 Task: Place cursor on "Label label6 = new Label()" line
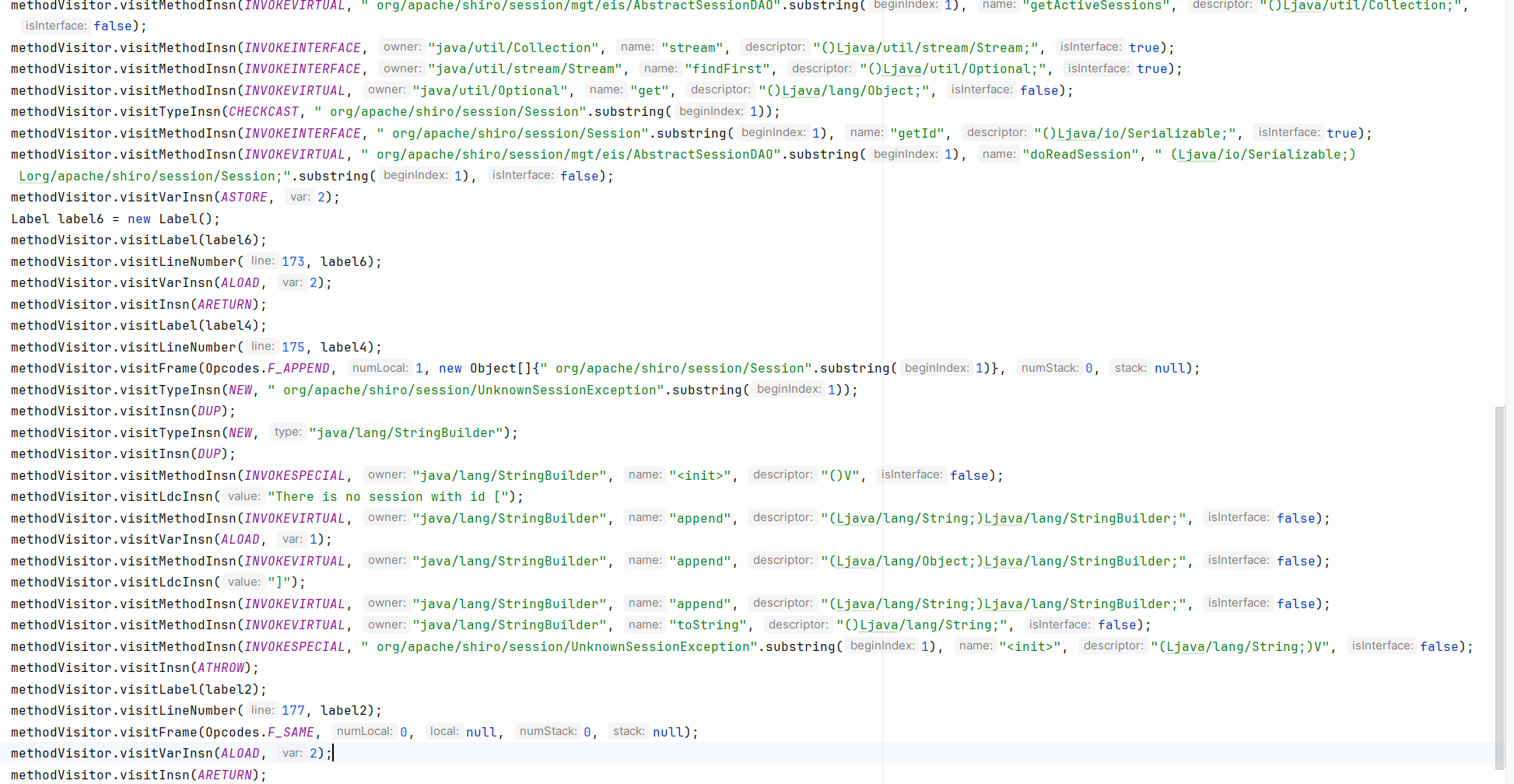[x=115, y=219]
